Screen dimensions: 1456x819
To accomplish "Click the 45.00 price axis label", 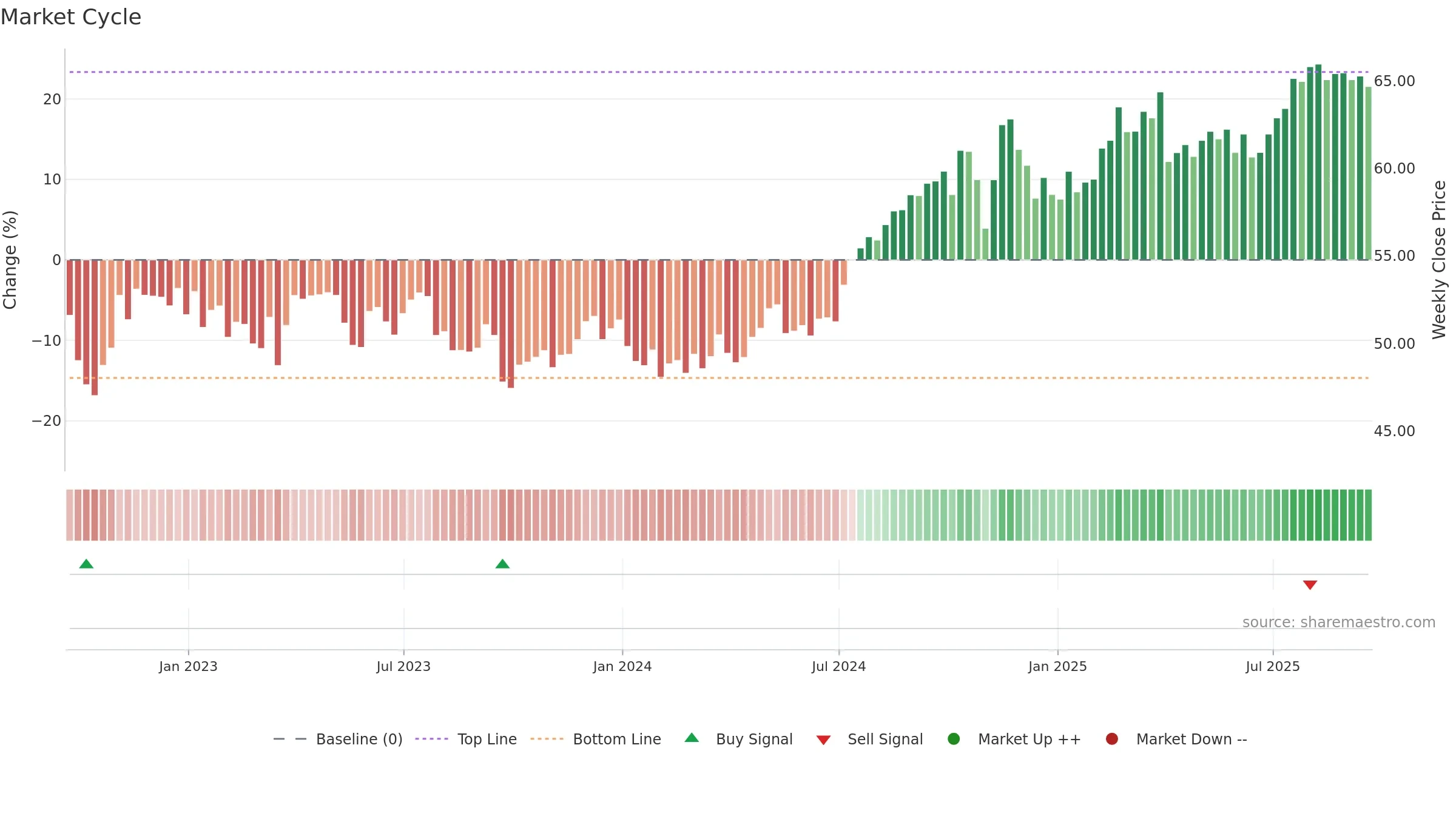I will pos(1394,431).
